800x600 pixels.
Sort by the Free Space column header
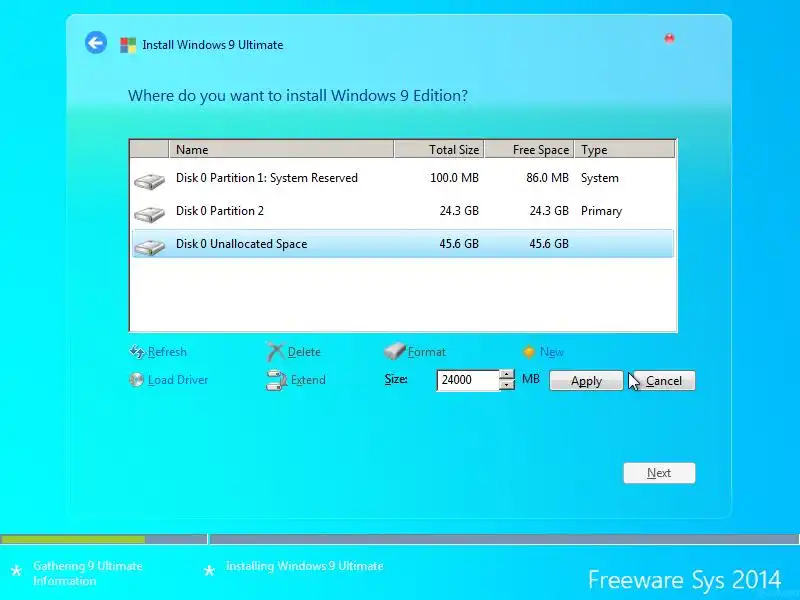click(529, 149)
